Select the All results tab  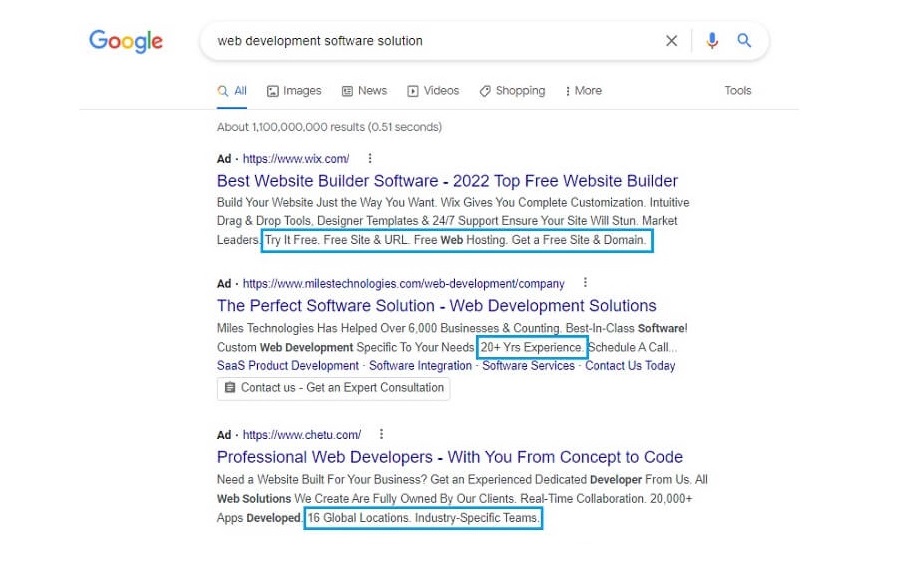(x=232, y=91)
